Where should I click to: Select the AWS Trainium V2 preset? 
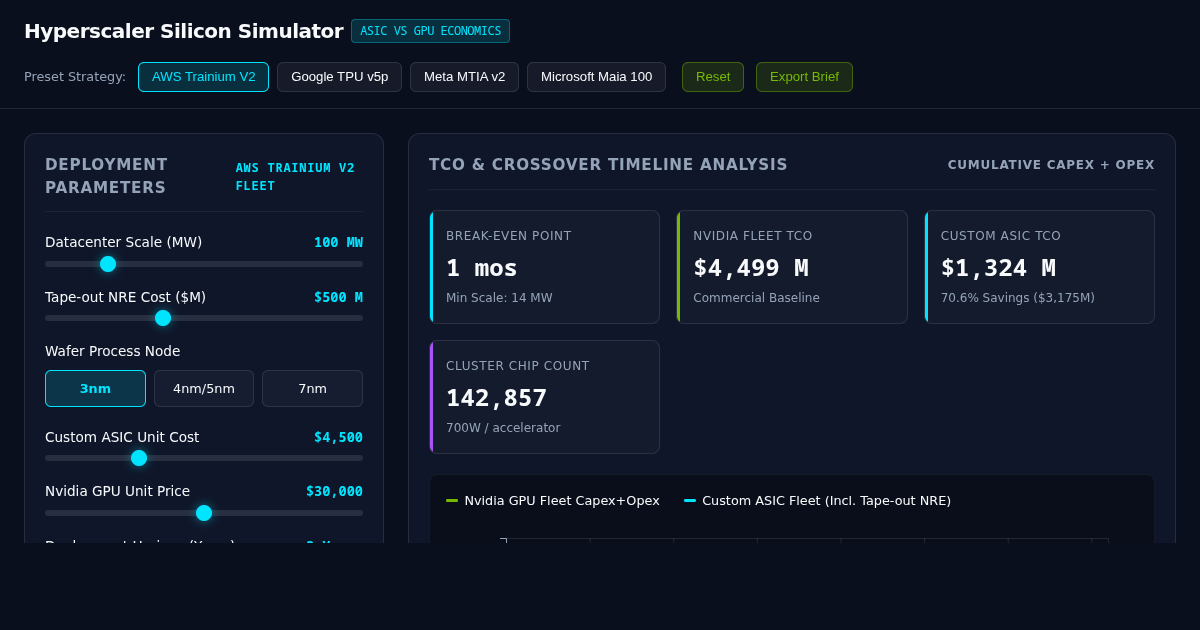click(203, 77)
